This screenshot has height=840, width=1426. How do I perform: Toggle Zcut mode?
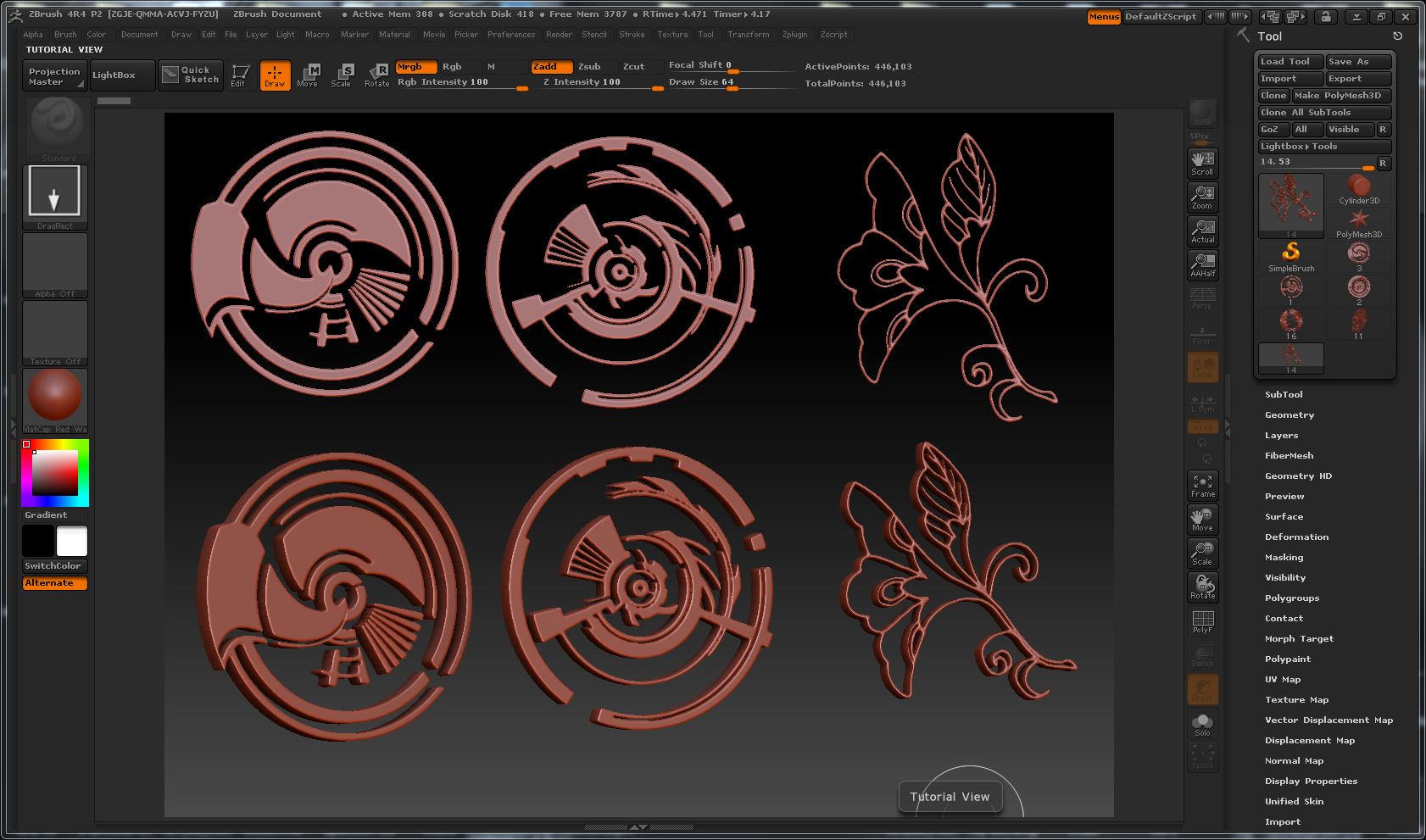[640, 67]
